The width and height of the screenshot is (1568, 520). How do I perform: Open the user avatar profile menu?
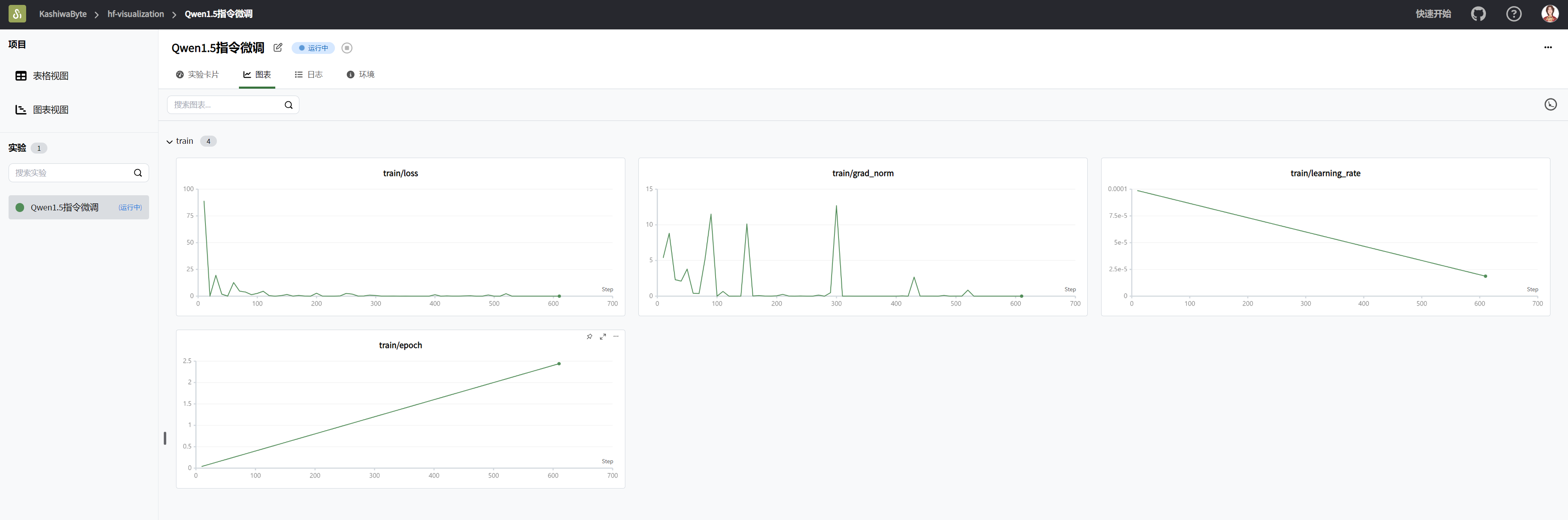(1549, 14)
